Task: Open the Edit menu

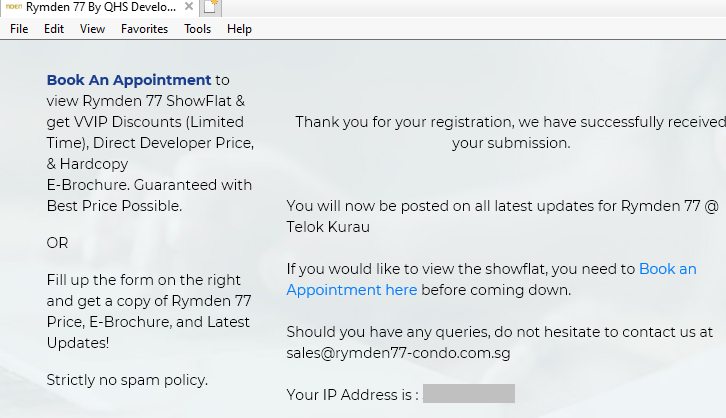Action: [x=54, y=29]
